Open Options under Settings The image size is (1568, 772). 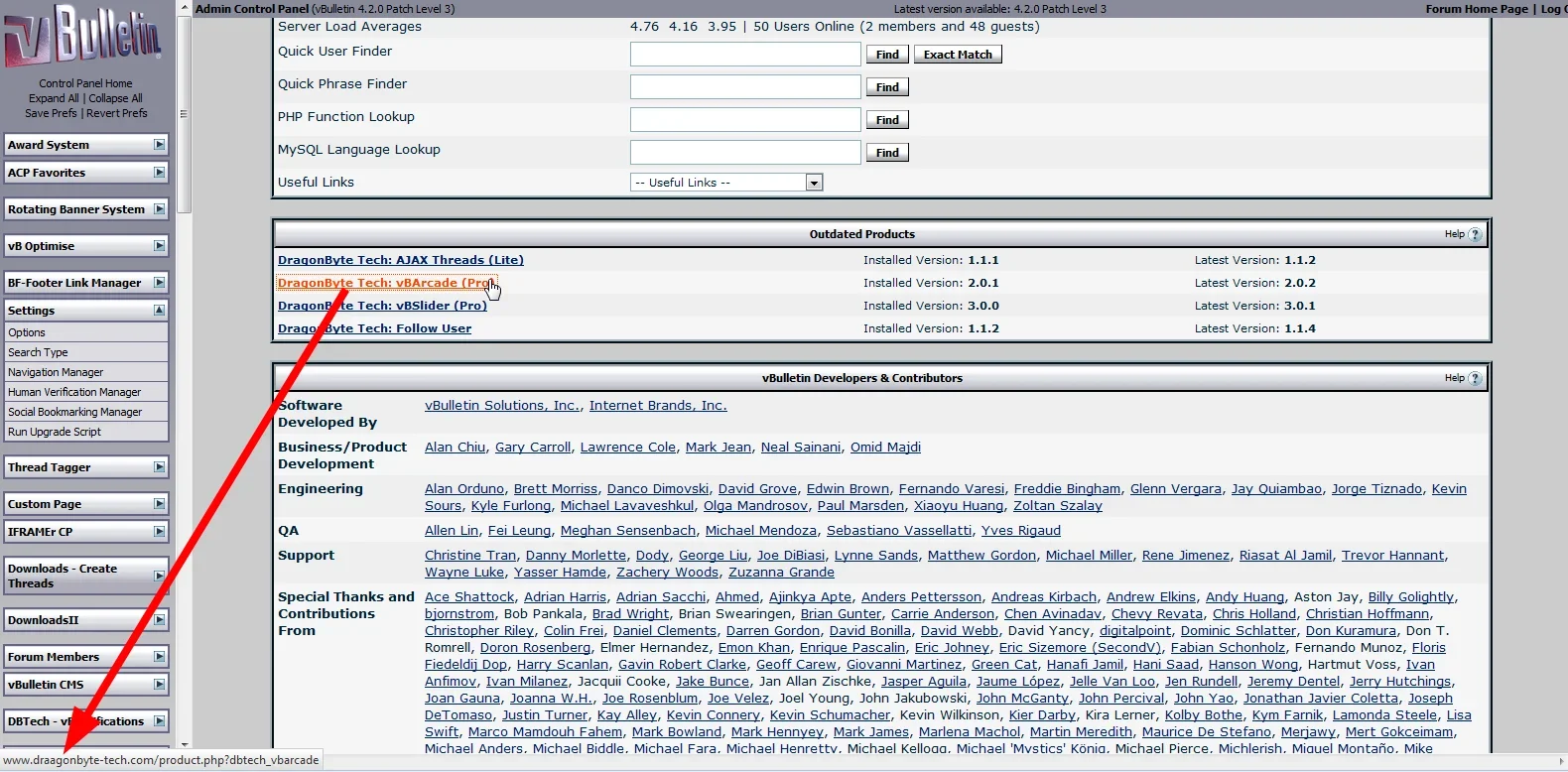(86, 332)
